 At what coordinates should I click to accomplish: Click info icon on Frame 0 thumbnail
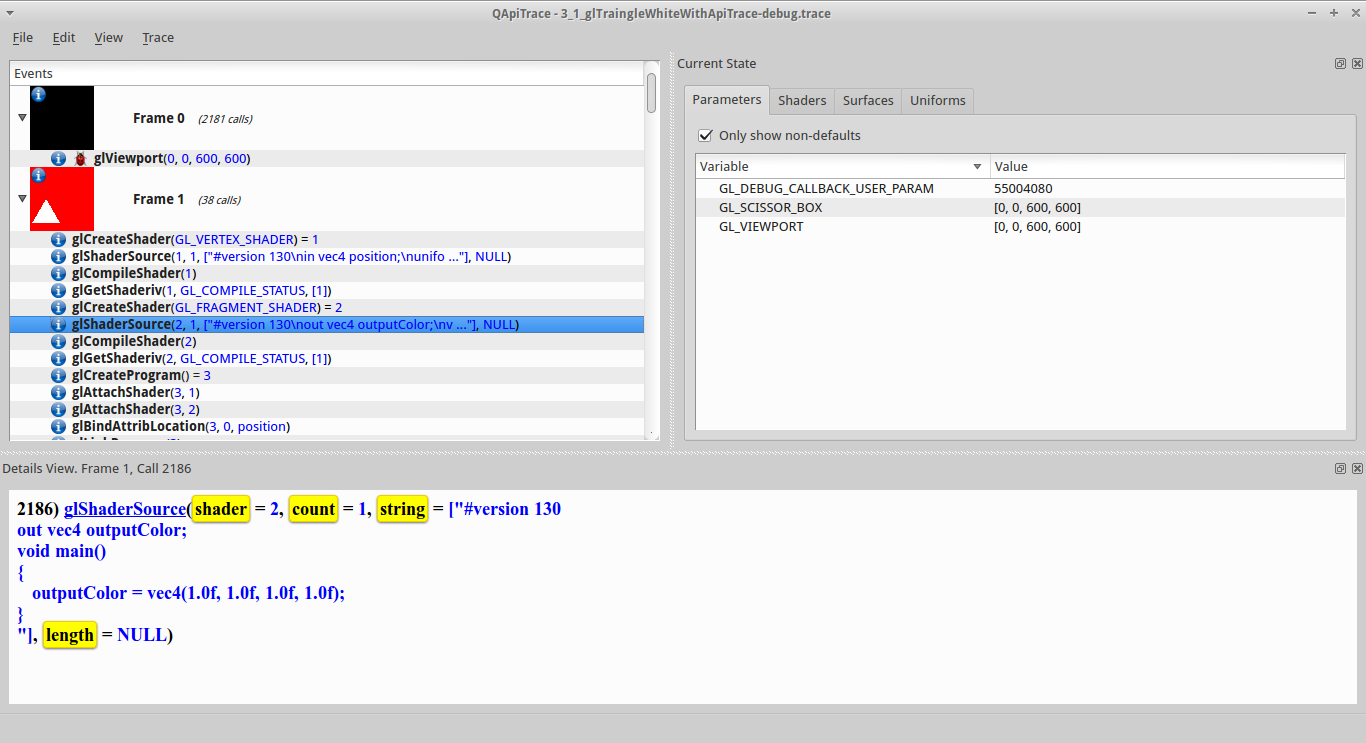(38, 94)
